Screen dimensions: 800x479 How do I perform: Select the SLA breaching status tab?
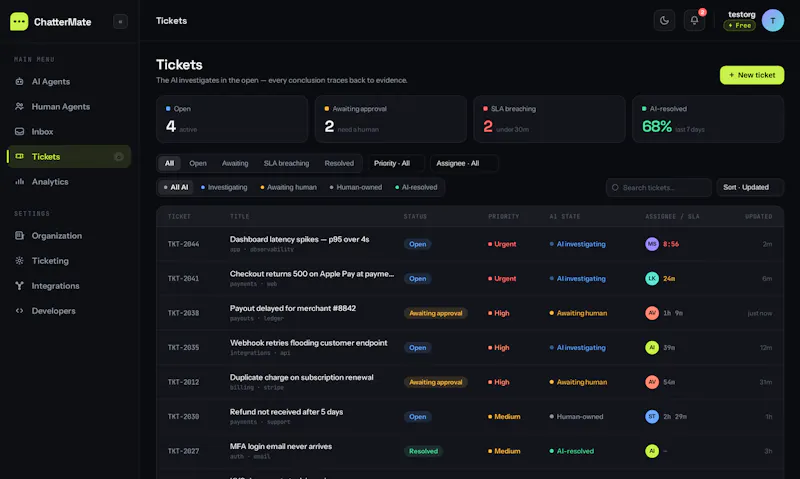286,163
